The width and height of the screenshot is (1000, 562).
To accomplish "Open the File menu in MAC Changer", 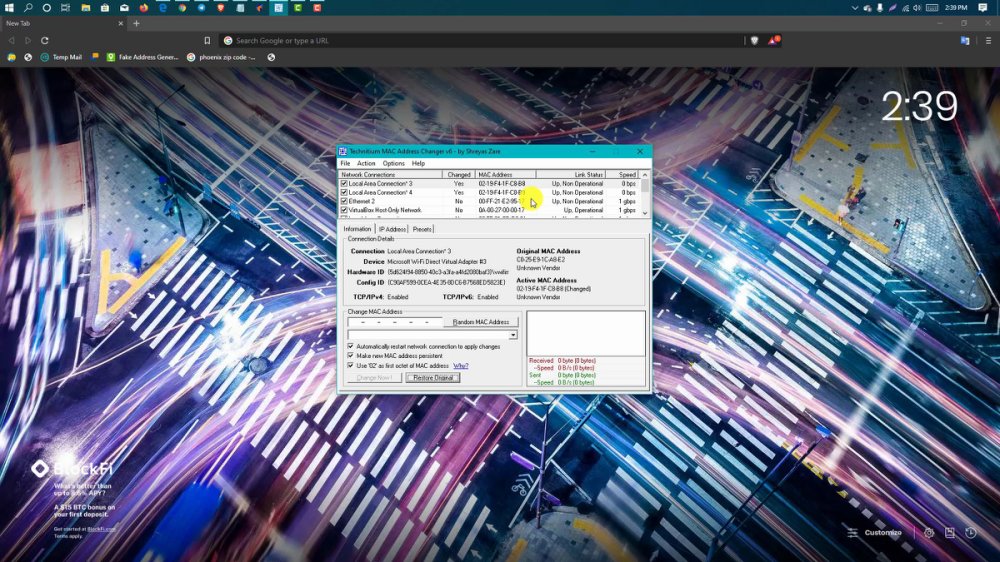I will tap(345, 163).
